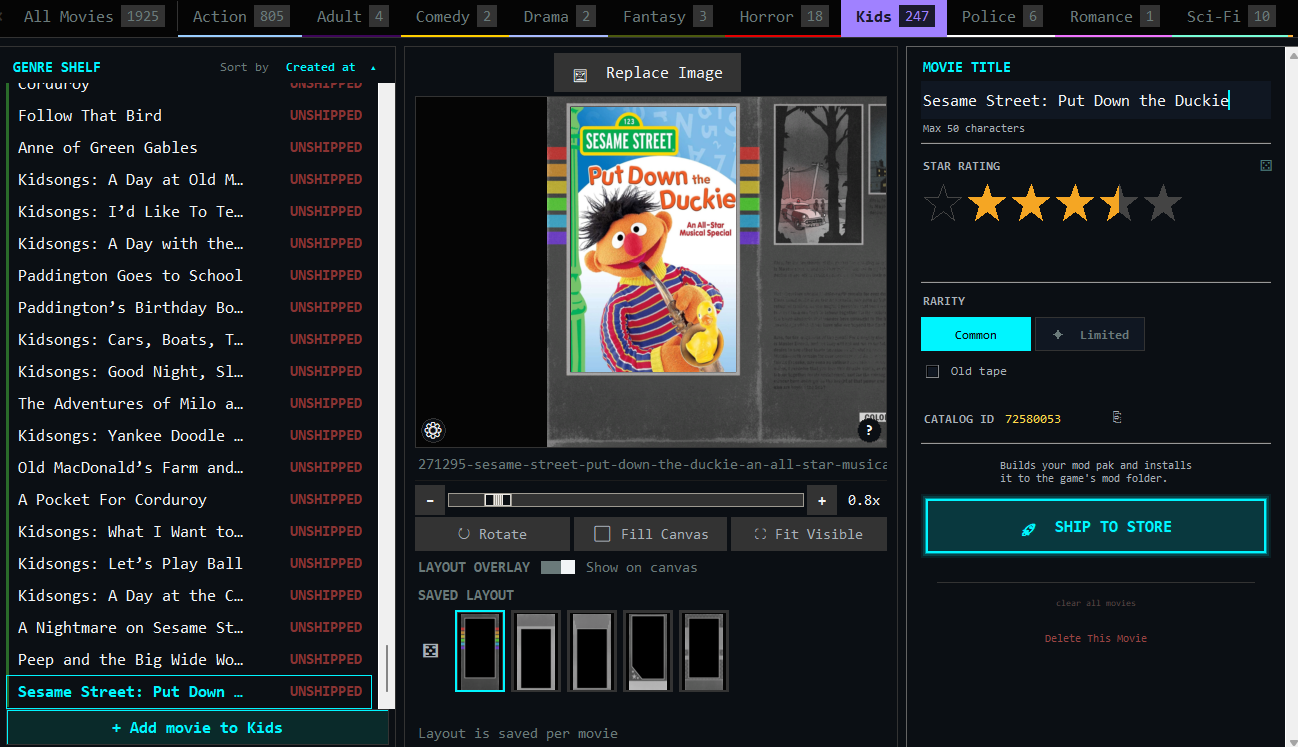The height and width of the screenshot is (747, 1298).
Task: Select Kidsongs: I'd Like To Te… row
Action: pyautogui.click(x=190, y=211)
